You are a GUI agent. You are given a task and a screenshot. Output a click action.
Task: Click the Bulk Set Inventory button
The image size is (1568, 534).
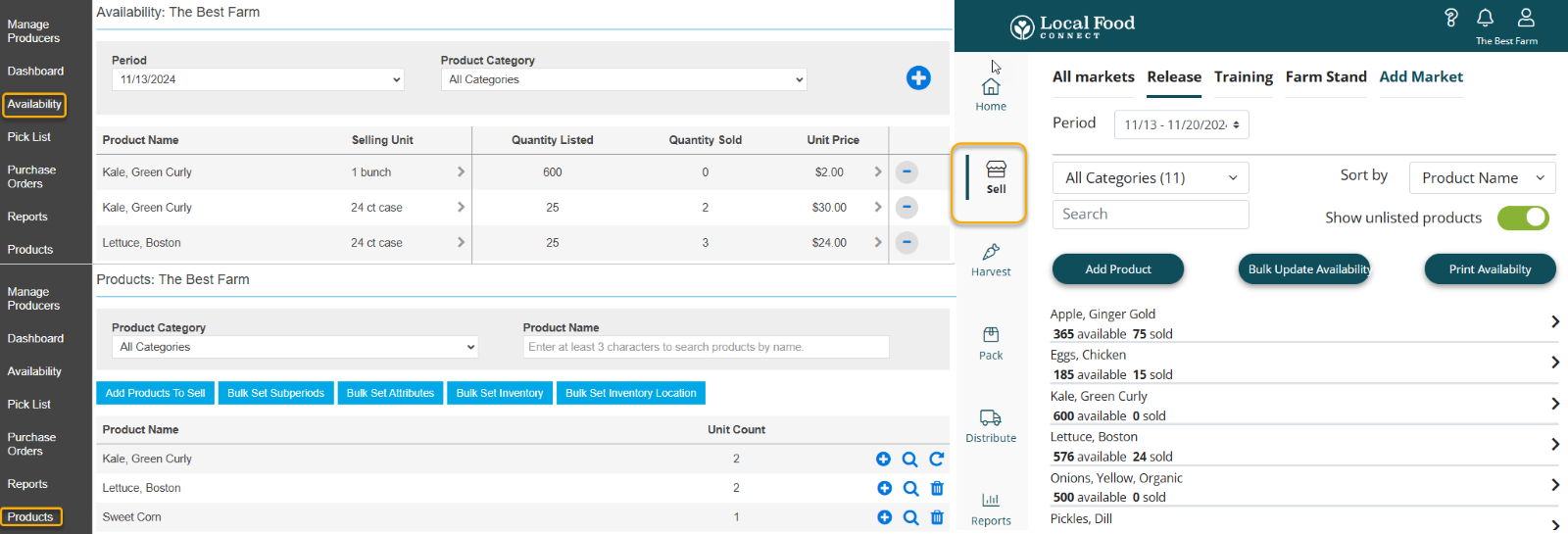499,393
